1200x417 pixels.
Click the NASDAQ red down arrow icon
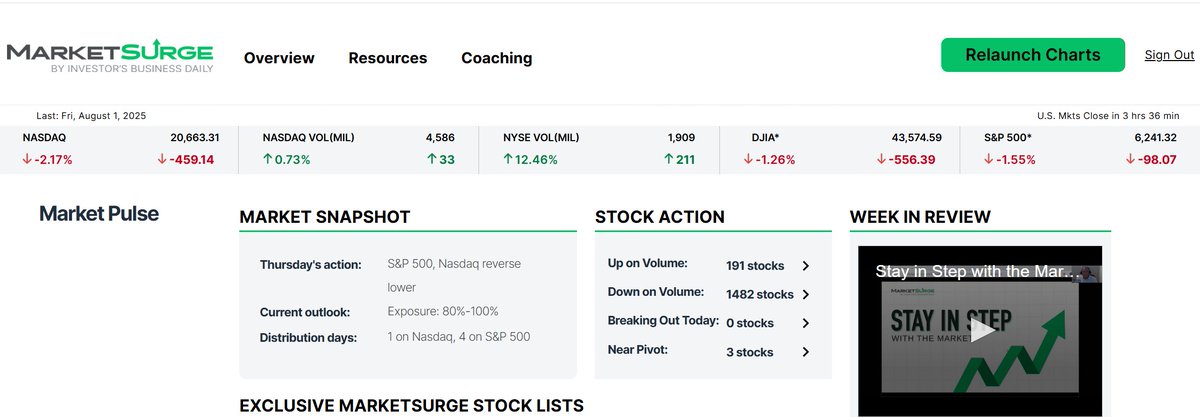(x=27, y=159)
